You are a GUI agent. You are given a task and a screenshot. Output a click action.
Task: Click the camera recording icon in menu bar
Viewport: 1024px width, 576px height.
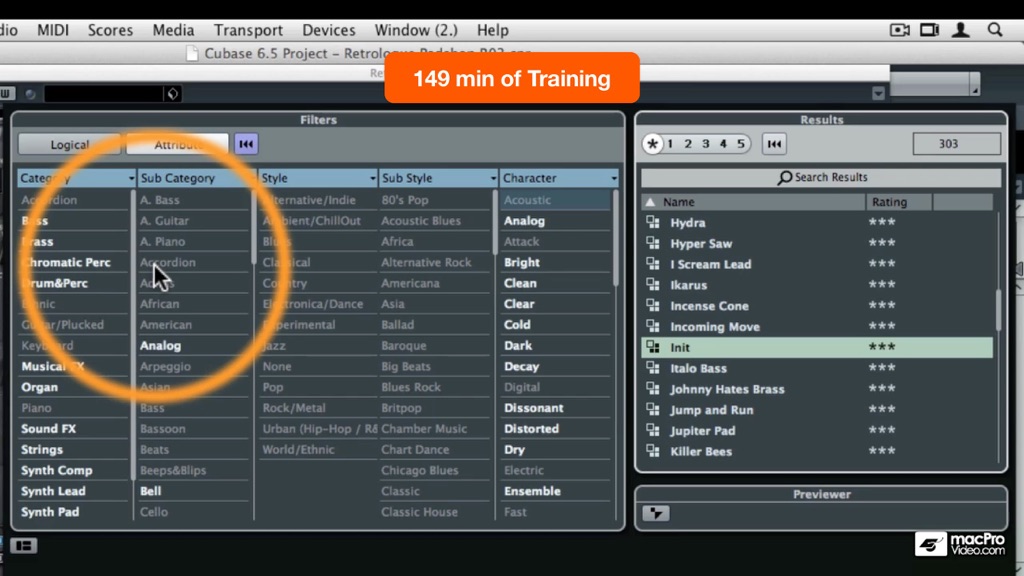pyautogui.click(x=899, y=30)
